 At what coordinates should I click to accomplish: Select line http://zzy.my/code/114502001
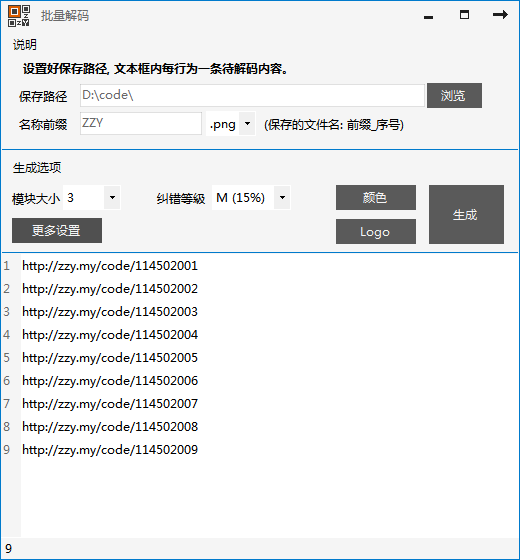pos(110,266)
